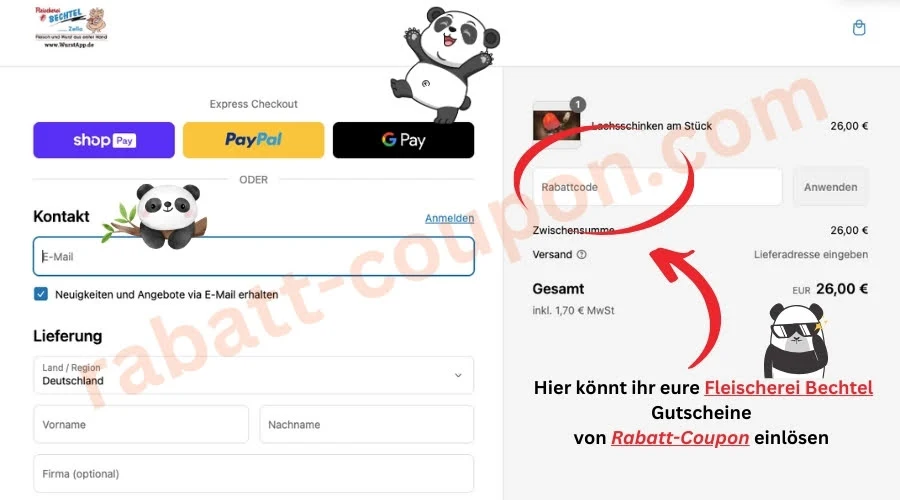Image resolution: width=900 pixels, height=500 pixels.
Task: Uncheck Neuigkeiten und Angebote via E-Mail
Action: coord(41,294)
